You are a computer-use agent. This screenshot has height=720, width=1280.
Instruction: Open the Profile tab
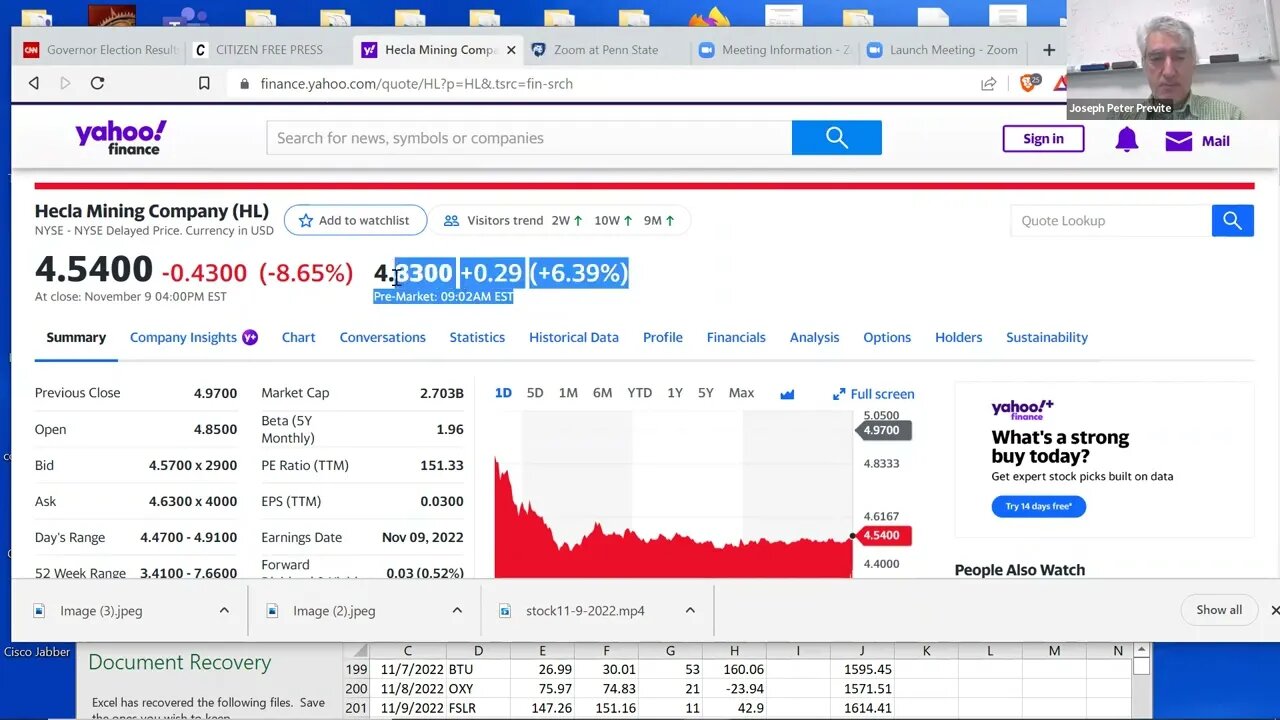point(663,338)
